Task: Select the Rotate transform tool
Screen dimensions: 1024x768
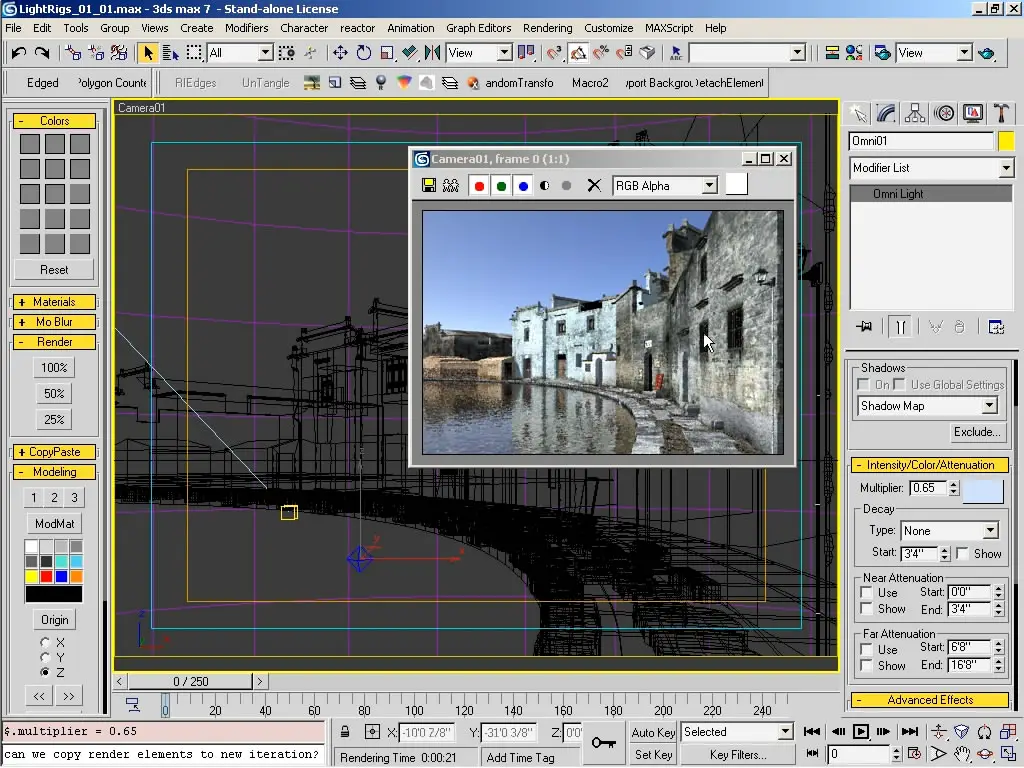Action: click(363, 53)
